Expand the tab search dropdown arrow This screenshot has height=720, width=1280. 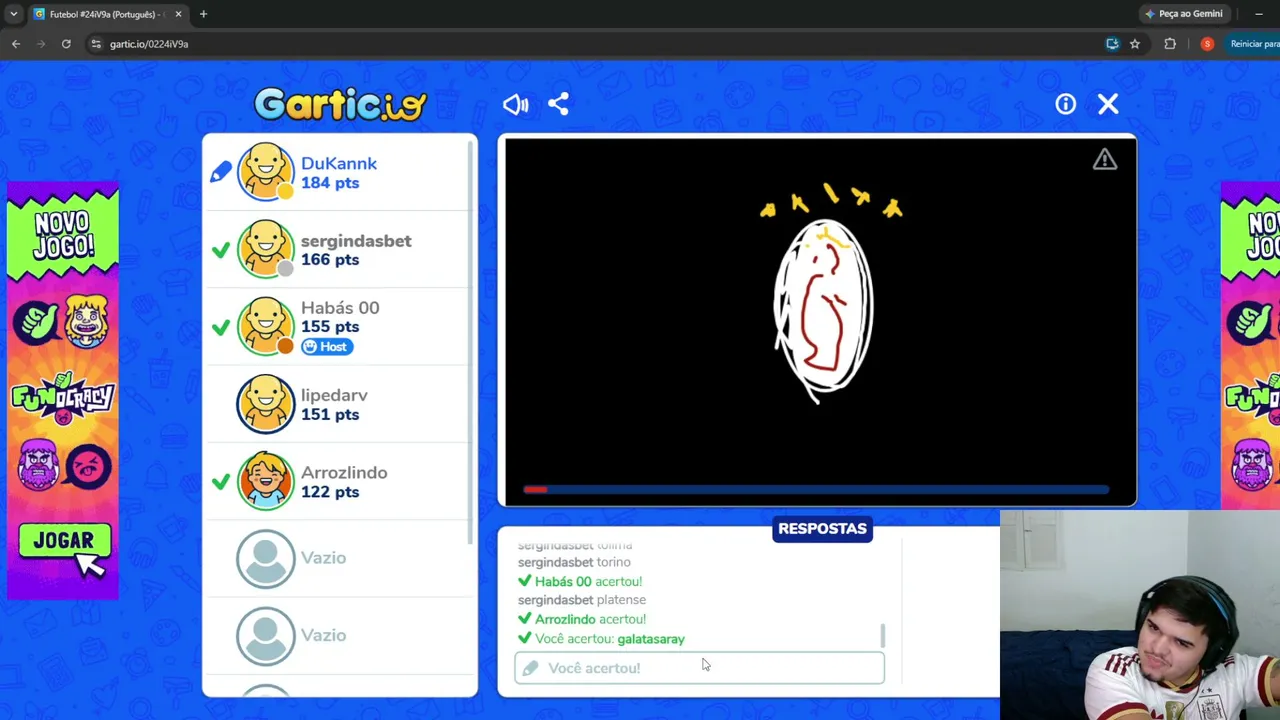(x=13, y=14)
